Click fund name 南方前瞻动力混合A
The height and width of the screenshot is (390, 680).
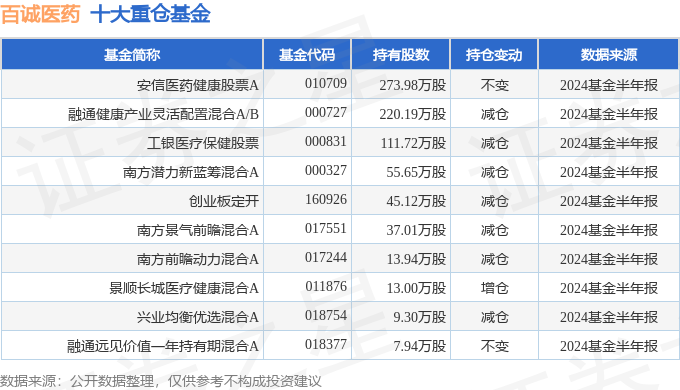click(198, 259)
